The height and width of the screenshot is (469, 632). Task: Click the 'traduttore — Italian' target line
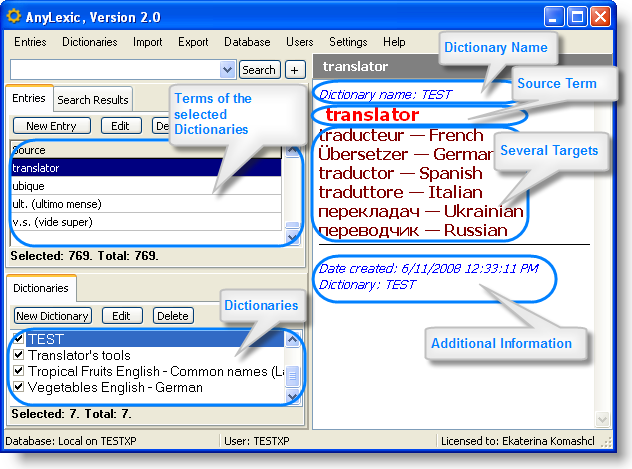coord(400,192)
